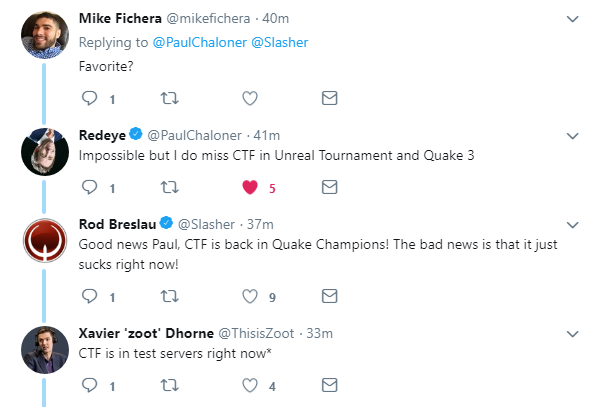Share Redeye's tweet via message icon
605x407 pixels.
coord(328,187)
